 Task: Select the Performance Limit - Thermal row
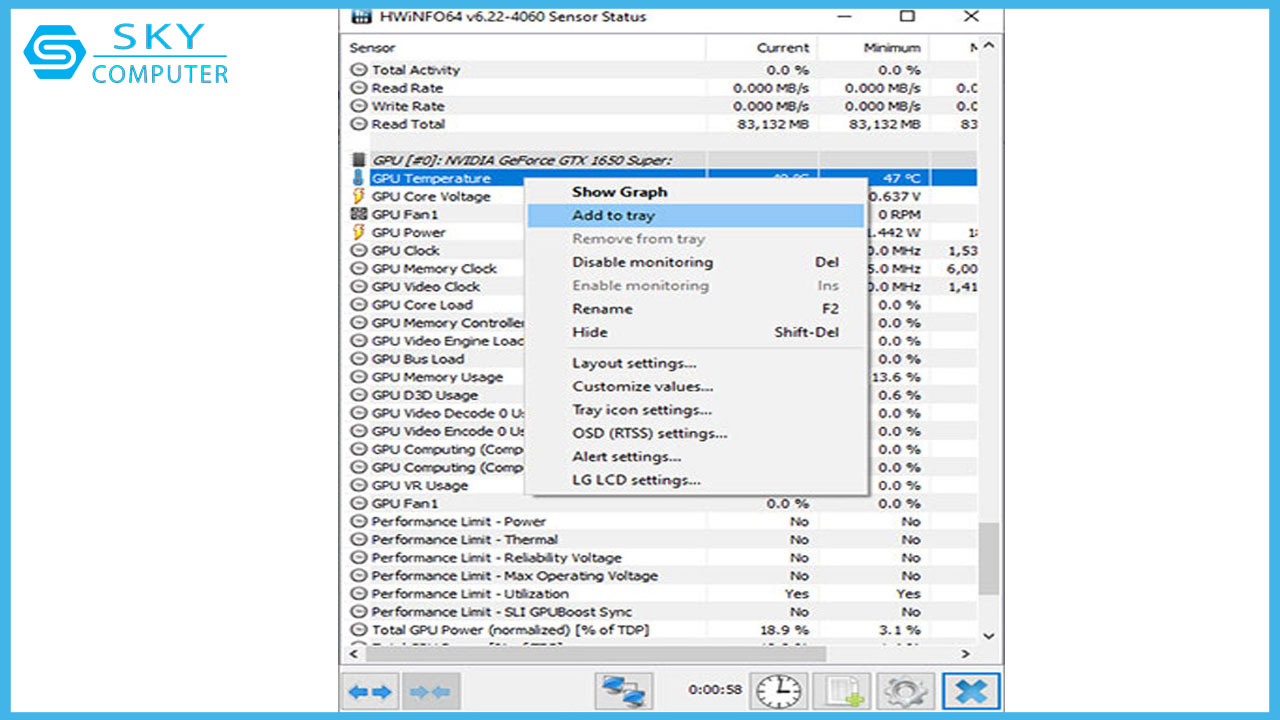click(464, 540)
